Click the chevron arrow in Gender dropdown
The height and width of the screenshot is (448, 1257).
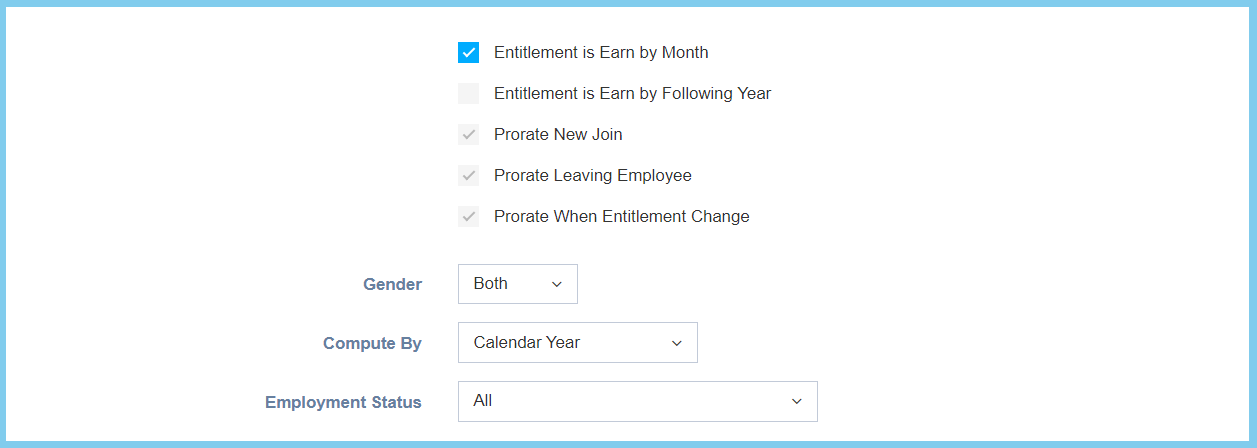click(557, 285)
